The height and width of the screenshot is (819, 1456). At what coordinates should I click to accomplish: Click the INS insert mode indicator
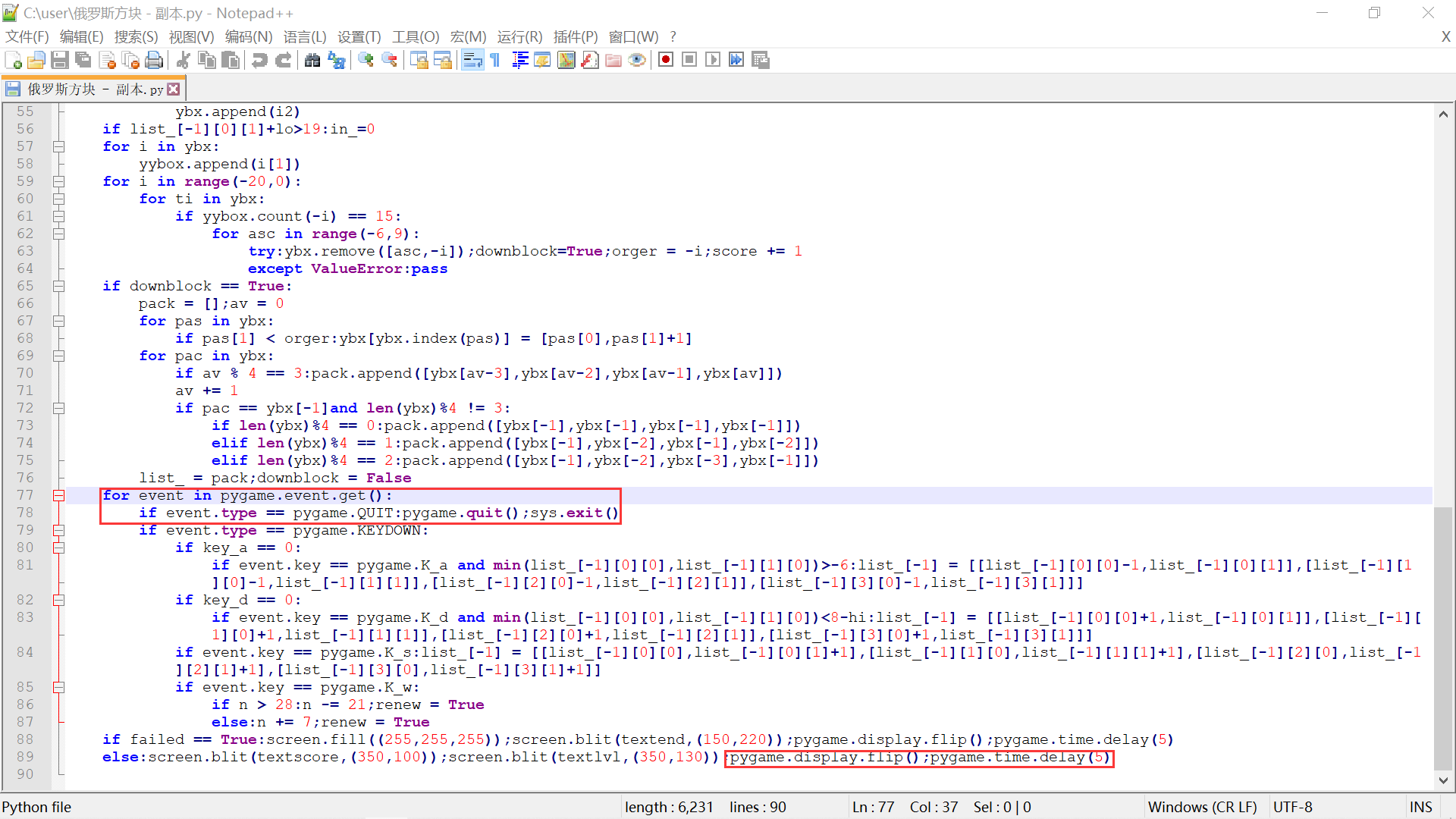1421,808
